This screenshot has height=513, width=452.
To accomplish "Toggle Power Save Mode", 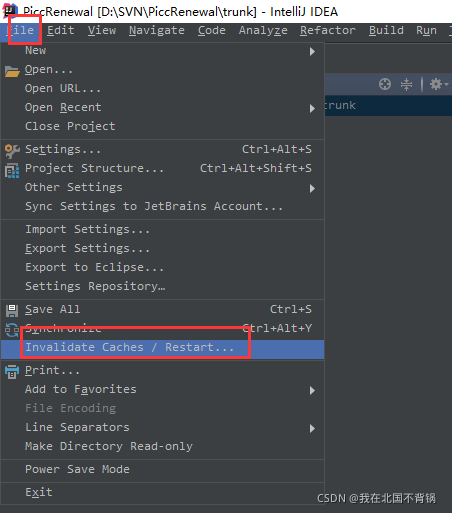I will (x=162, y=470).
